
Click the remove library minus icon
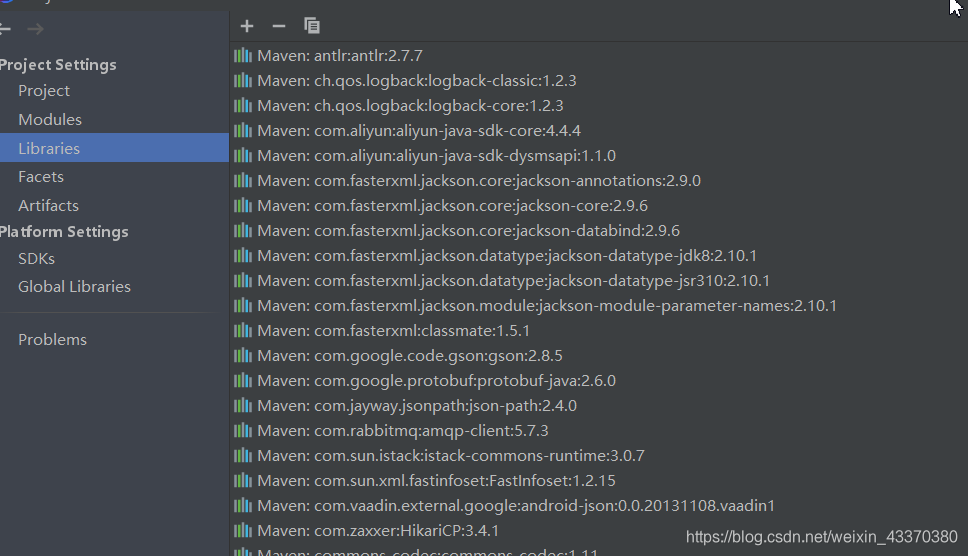click(279, 26)
